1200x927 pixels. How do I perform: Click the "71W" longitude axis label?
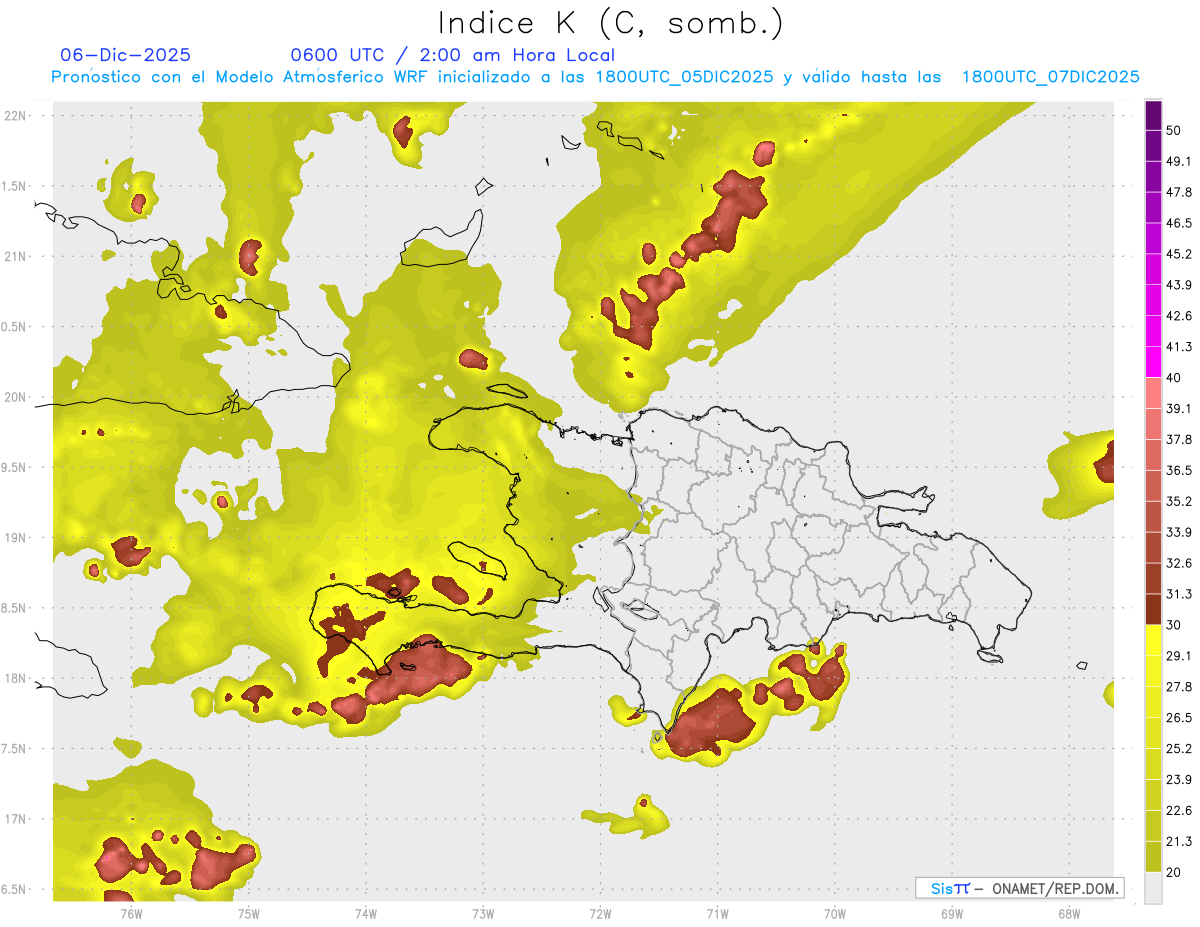(717, 913)
